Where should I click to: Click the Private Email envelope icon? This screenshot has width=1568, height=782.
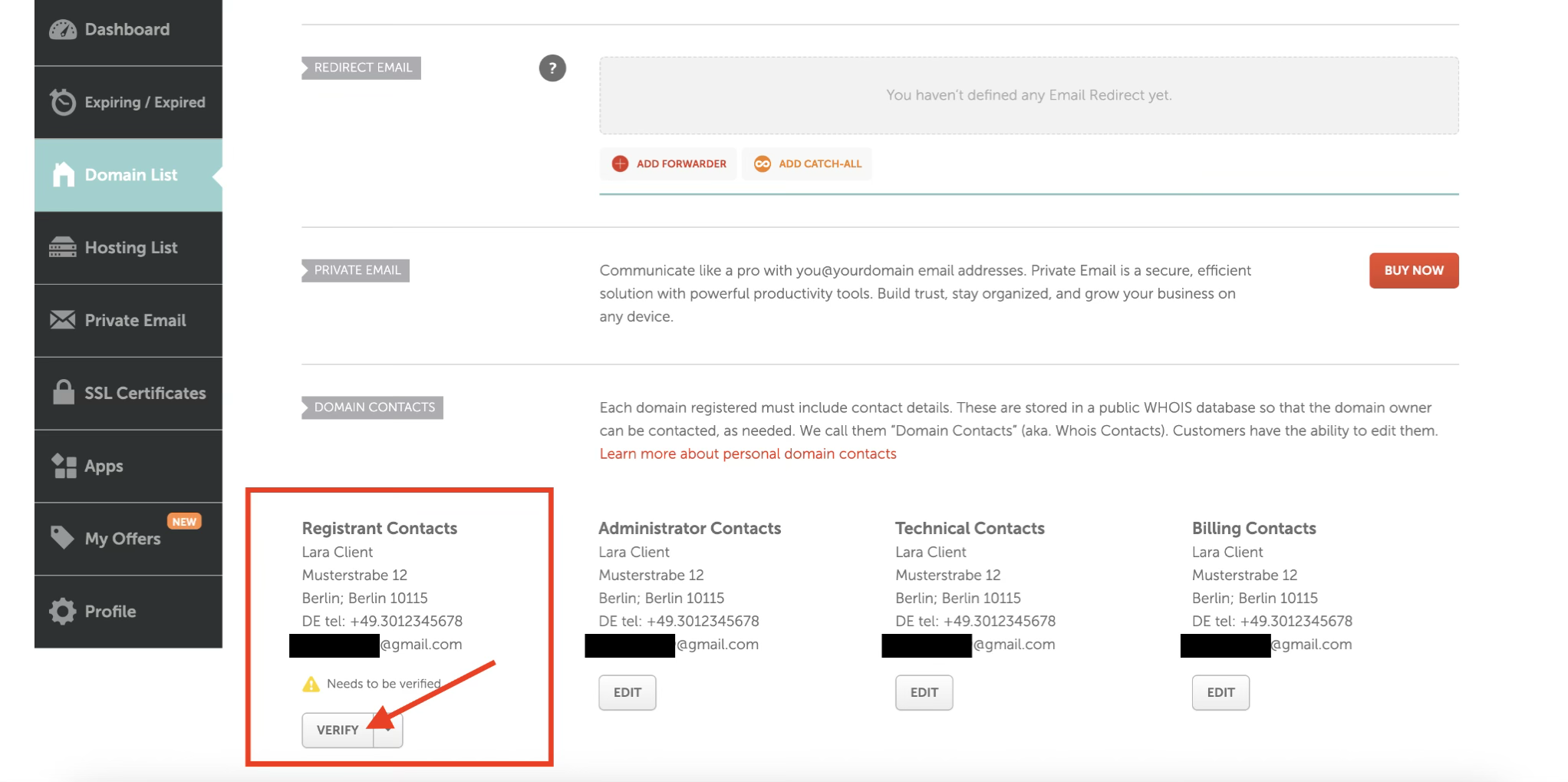pyautogui.click(x=63, y=320)
